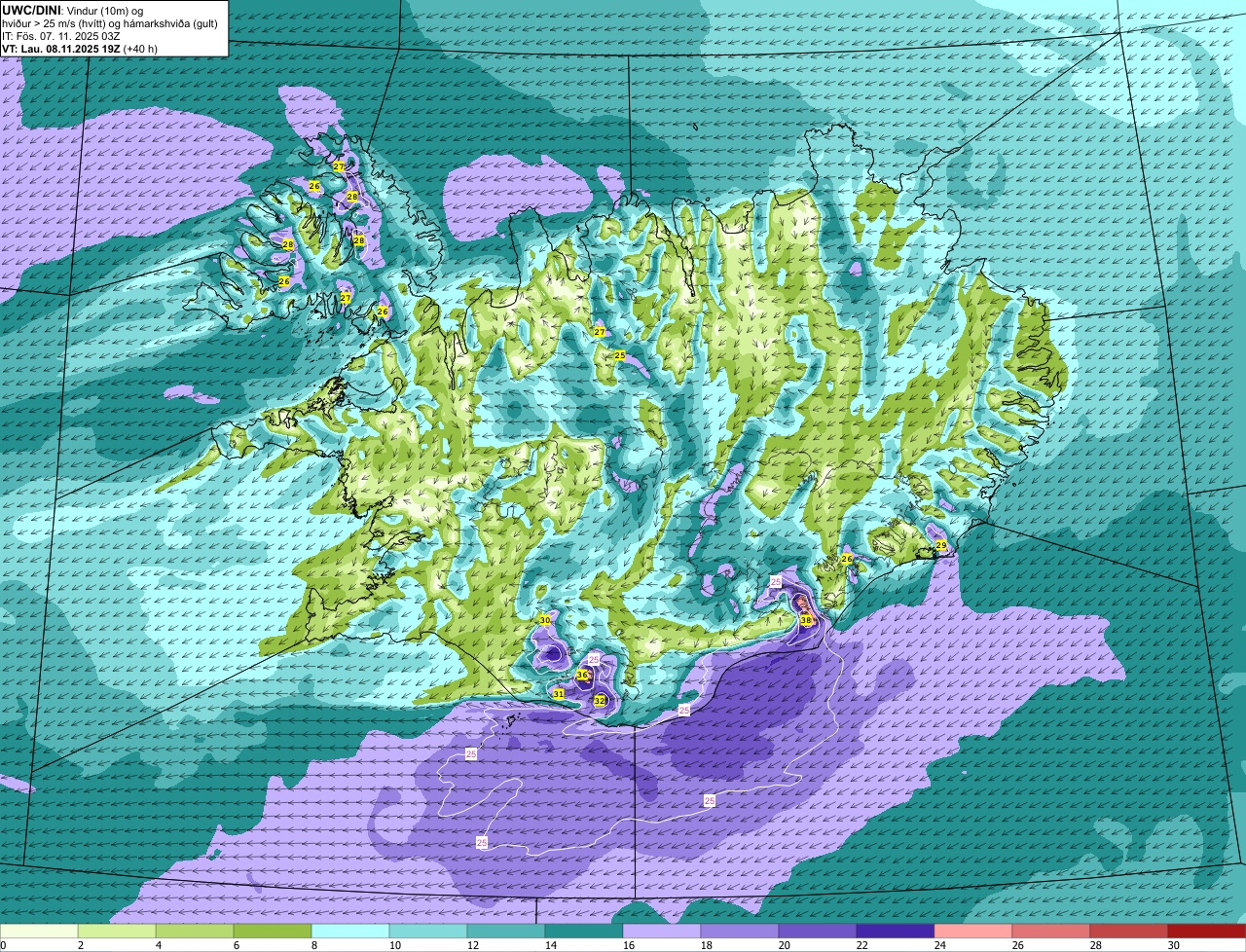Select the legend scale value 10
Viewport: 1246px width, 952px height.
(394, 945)
